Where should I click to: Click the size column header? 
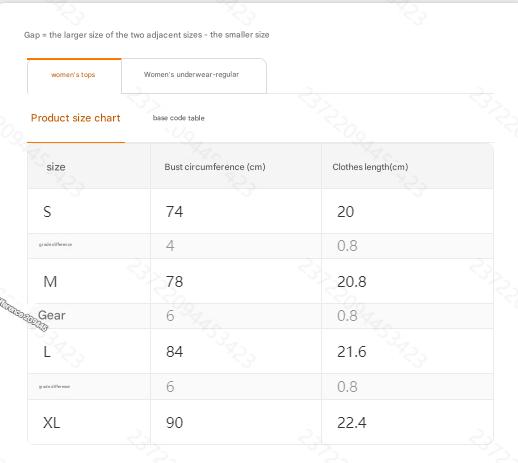click(x=56, y=167)
